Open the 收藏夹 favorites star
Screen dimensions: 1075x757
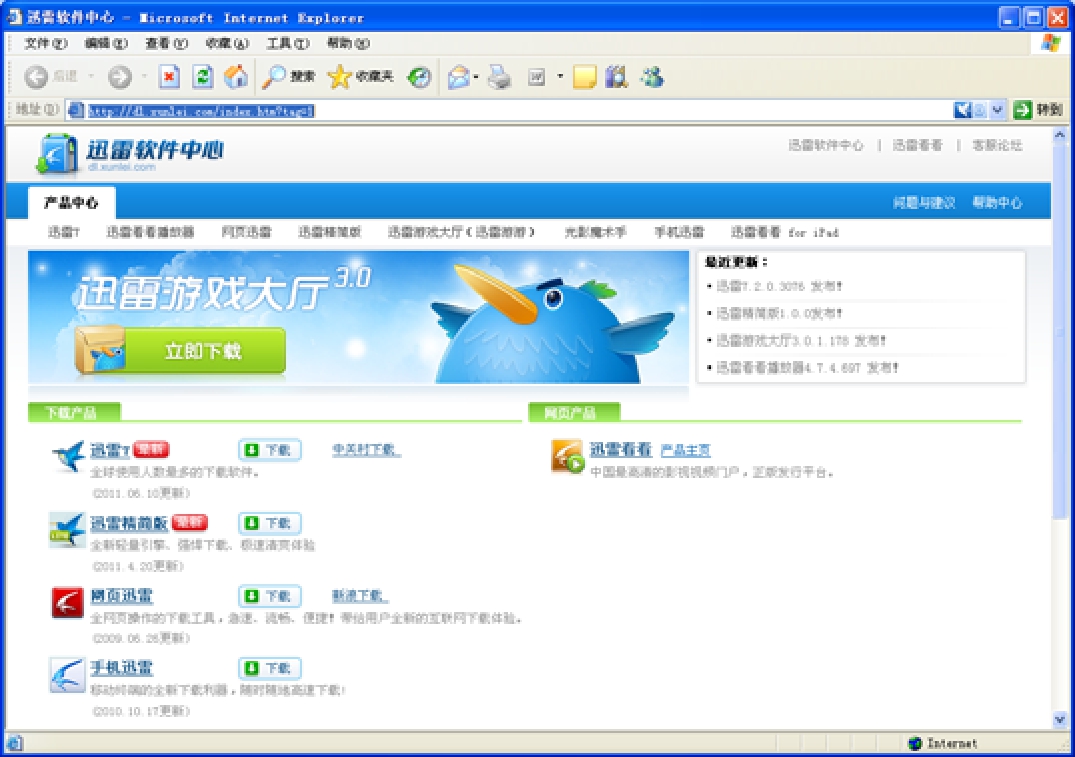[x=361, y=77]
